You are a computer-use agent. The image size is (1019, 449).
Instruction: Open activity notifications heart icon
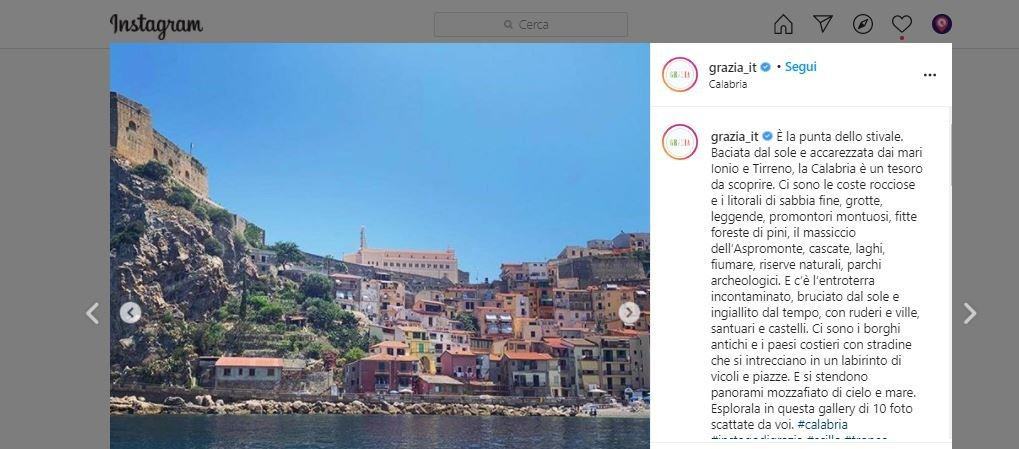tap(901, 24)
